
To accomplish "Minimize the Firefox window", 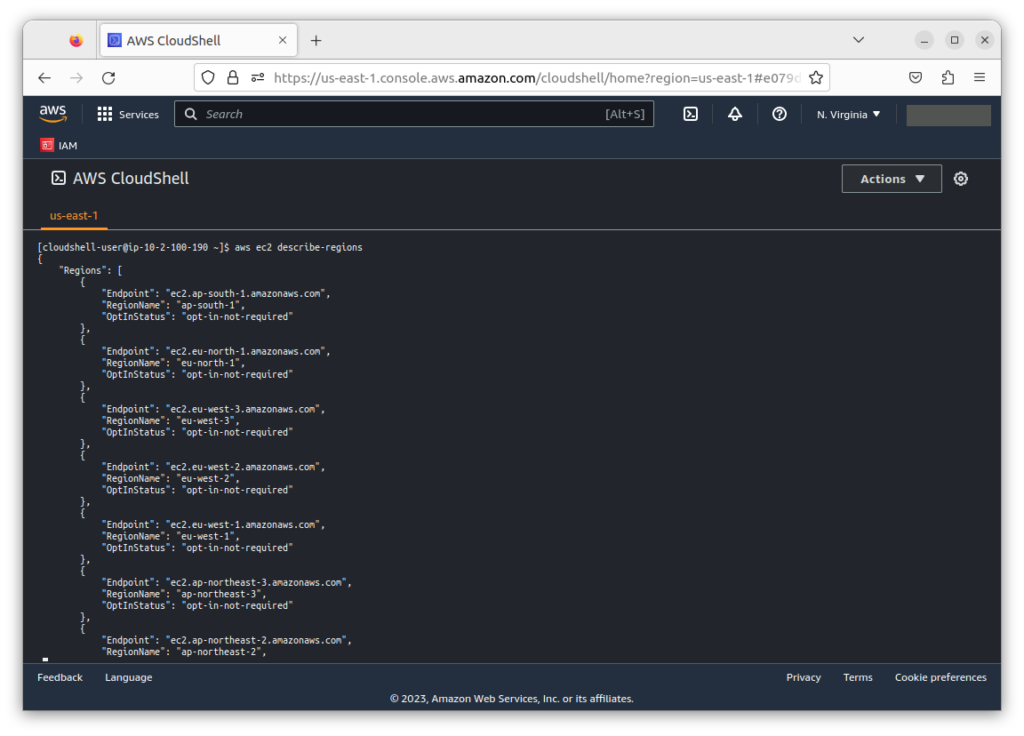I will coord(924,40).
